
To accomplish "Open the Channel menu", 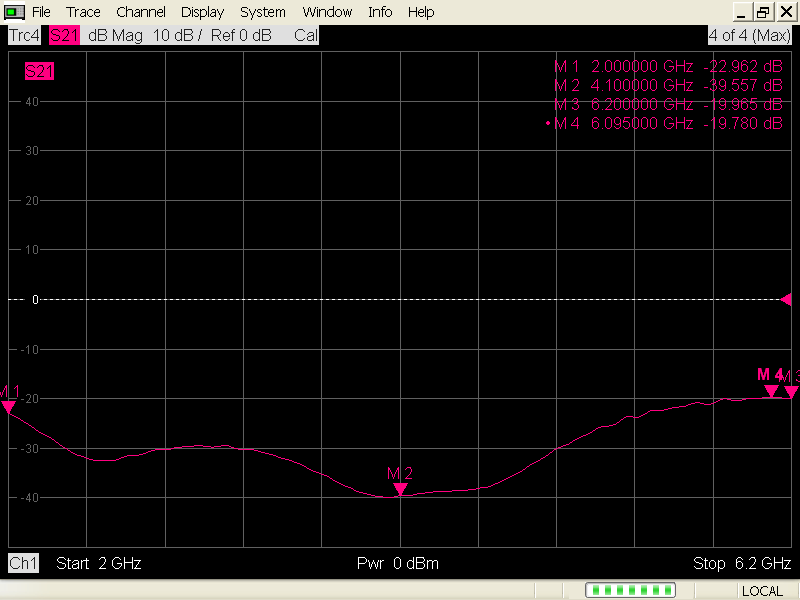I will (x=140, y=11).
